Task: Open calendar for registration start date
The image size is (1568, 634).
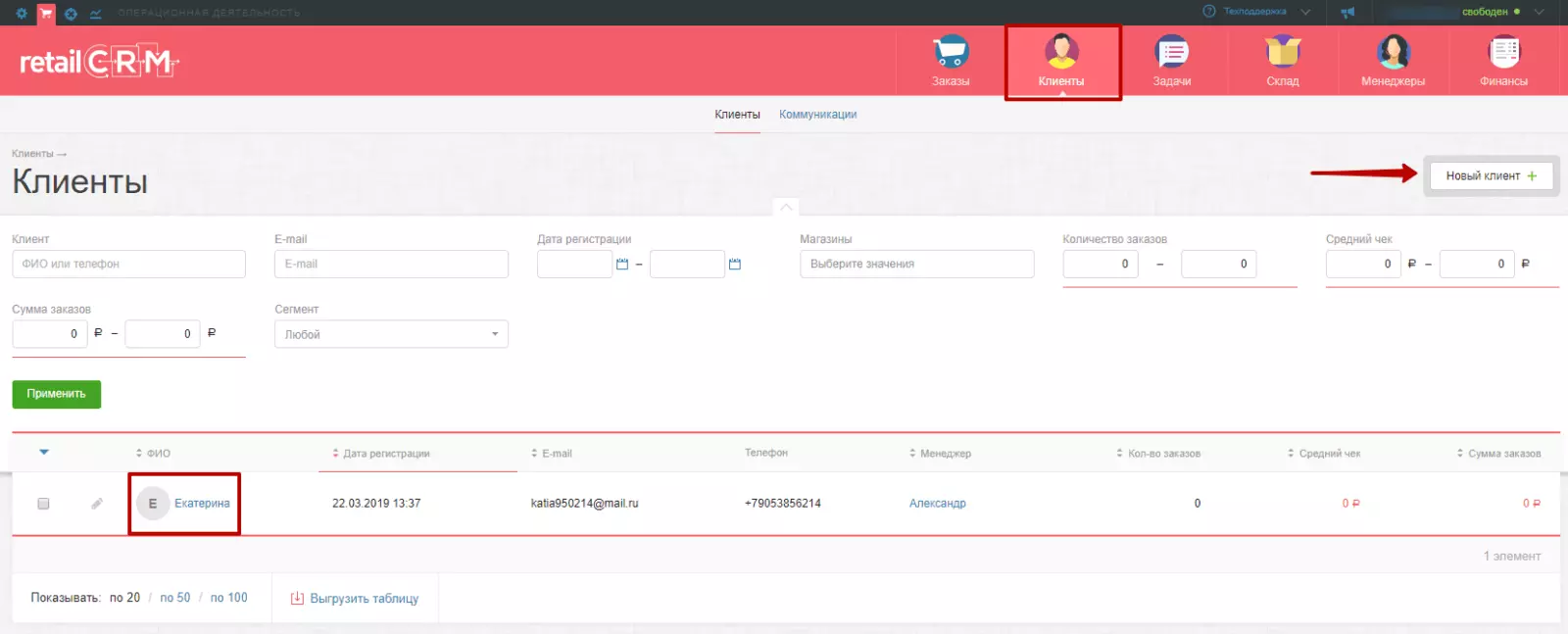Action: (x=621, y=265)
